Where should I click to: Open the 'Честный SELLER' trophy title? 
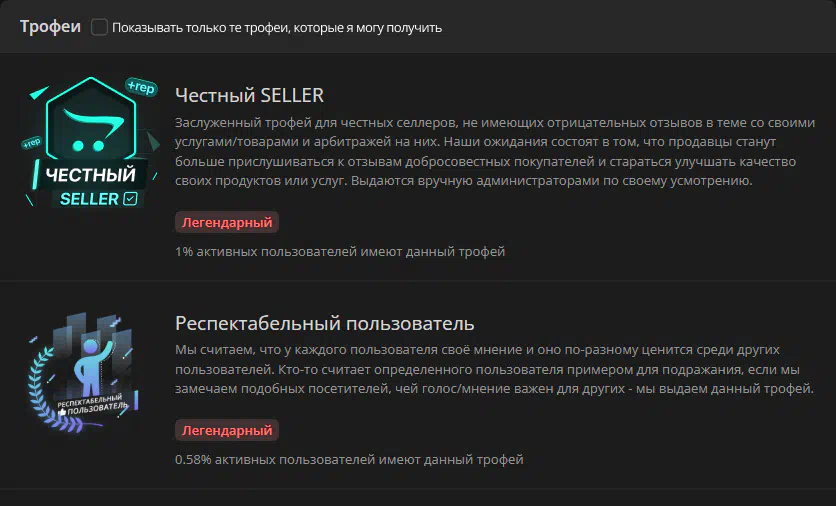coord(250,95)
